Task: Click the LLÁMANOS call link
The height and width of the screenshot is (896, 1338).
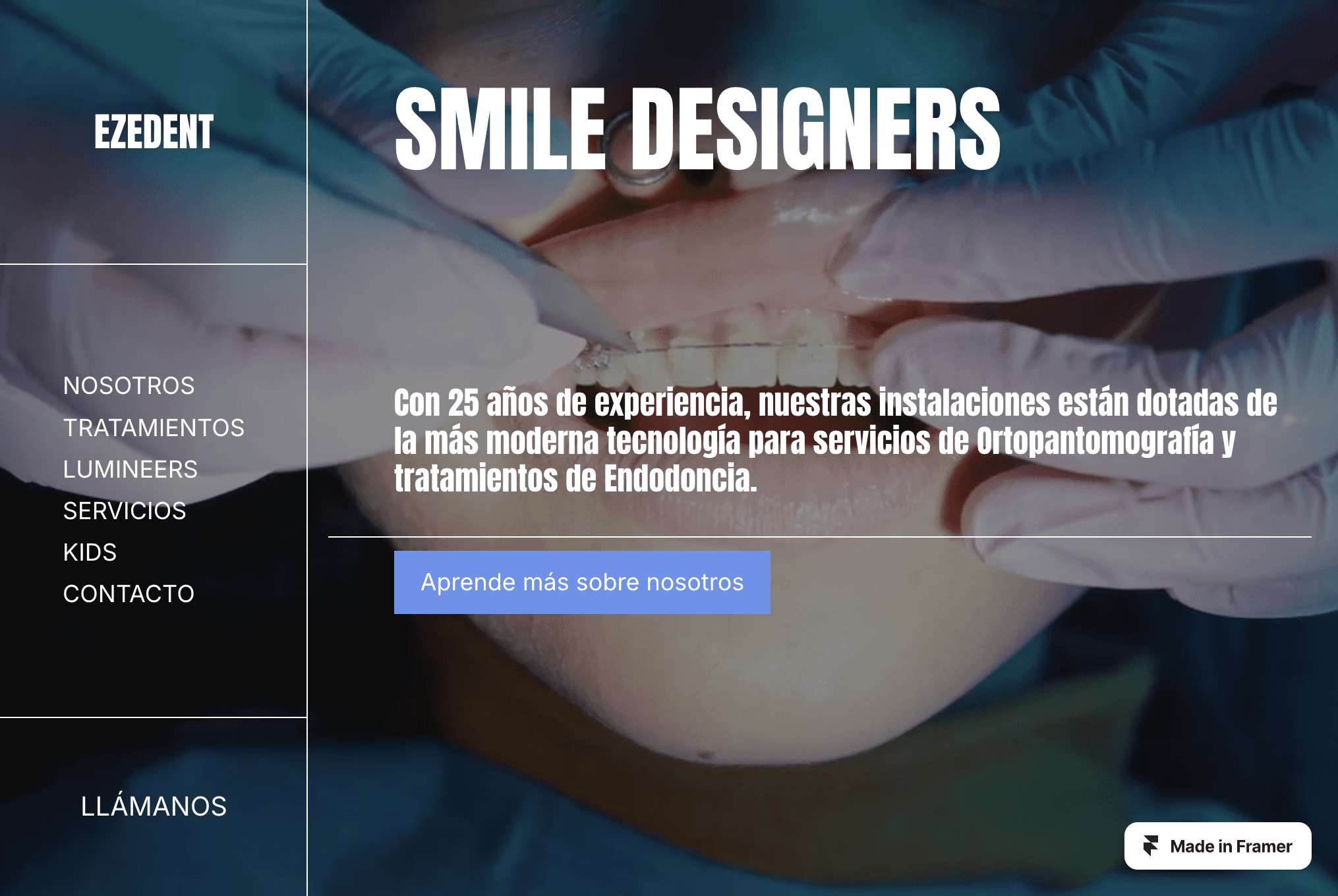Action: click(x=154, y=806)
